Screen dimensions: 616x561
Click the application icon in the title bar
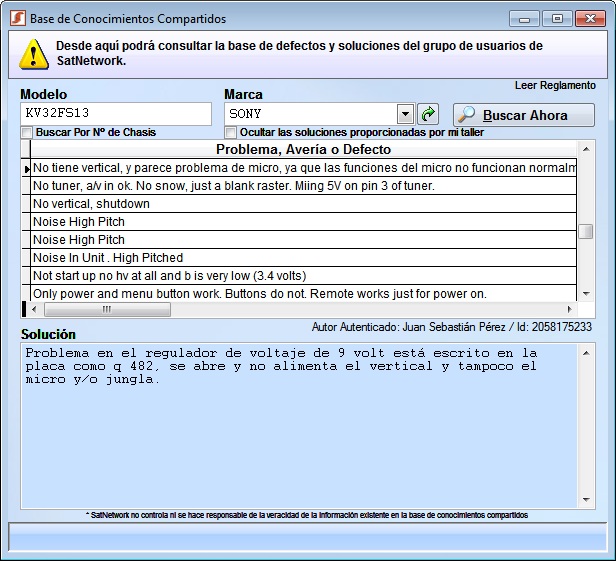coord(17,19)
